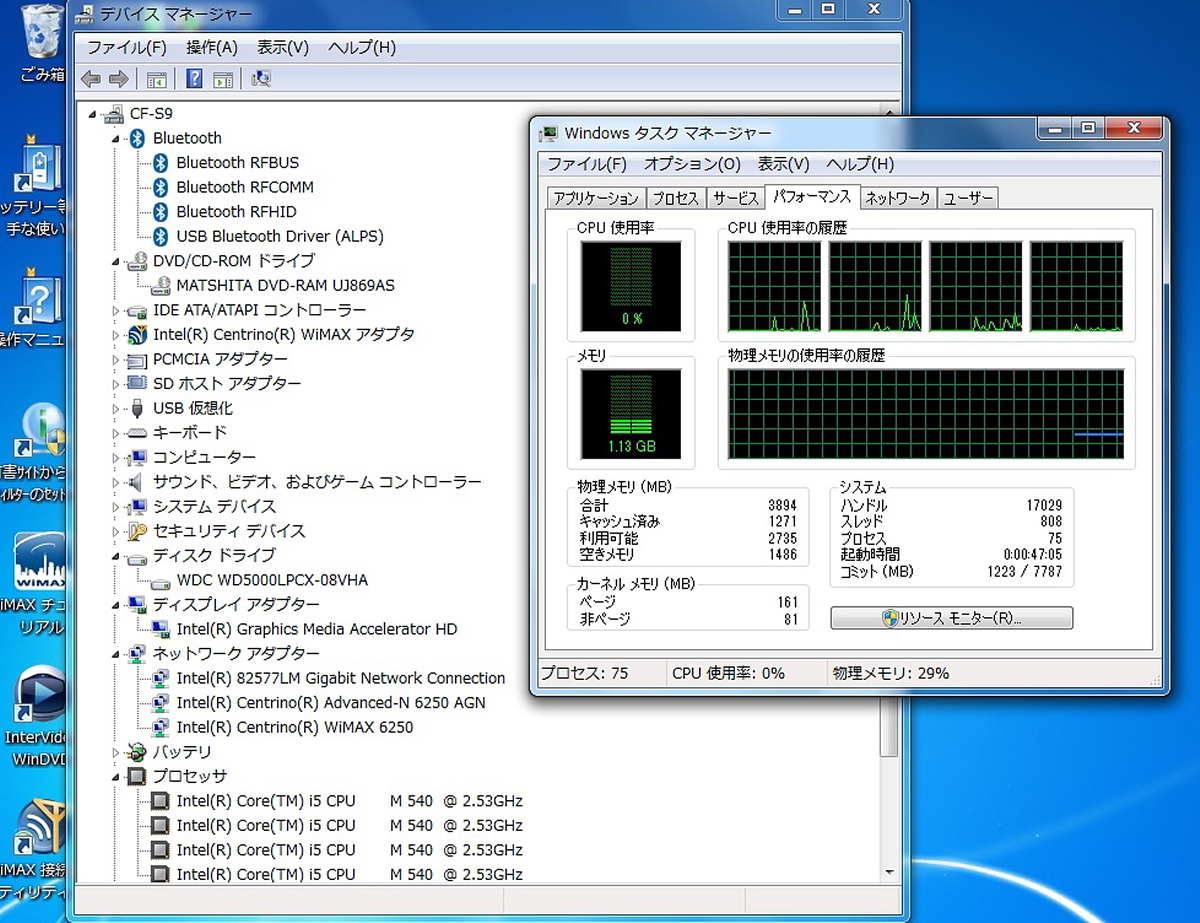The width and height of the screenshot is (1200, 923).
Task: Select Intel Centrino Advanced-N 6250 AGN adapter
Action: (331, 702)
